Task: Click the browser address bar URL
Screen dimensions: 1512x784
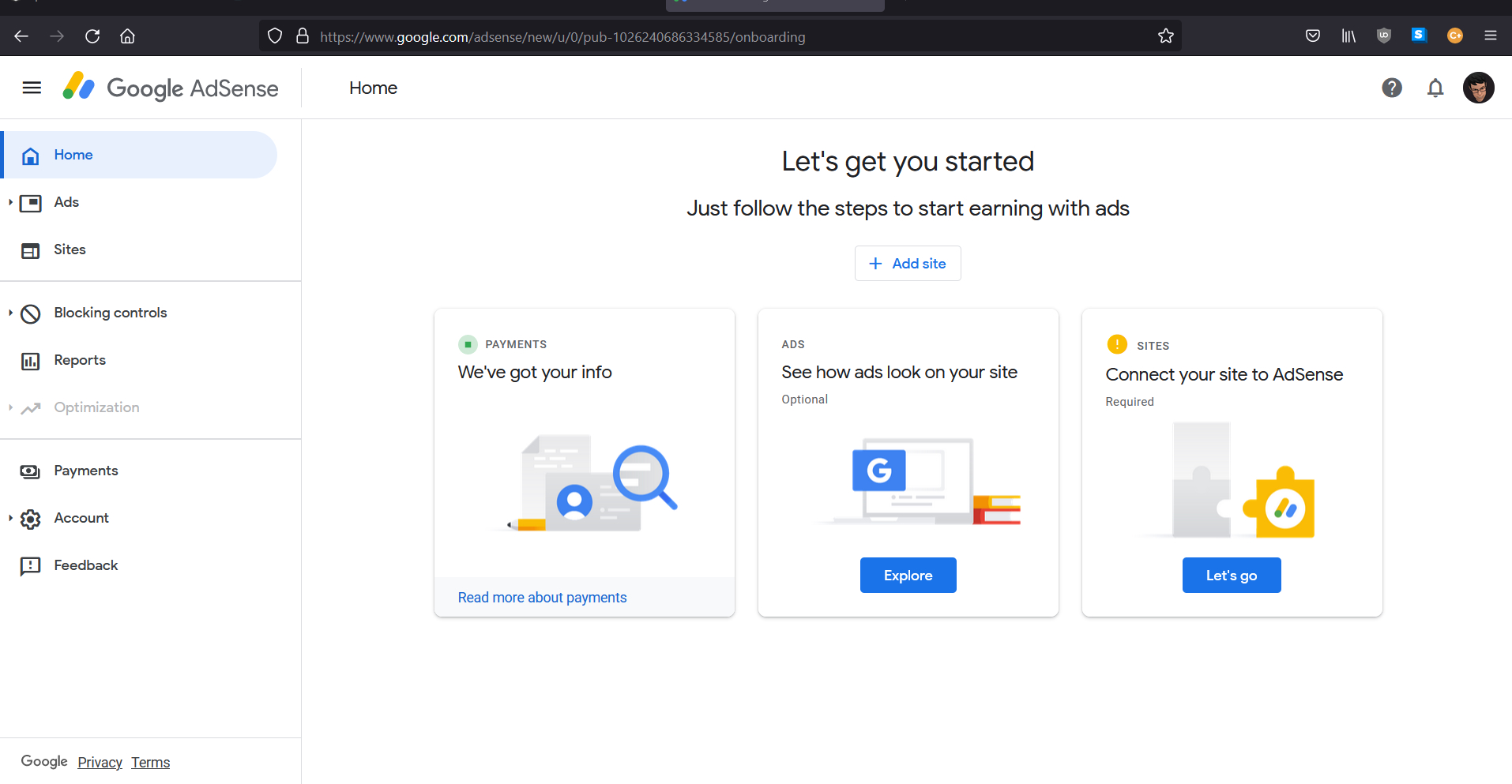Action: coord(562,37)
